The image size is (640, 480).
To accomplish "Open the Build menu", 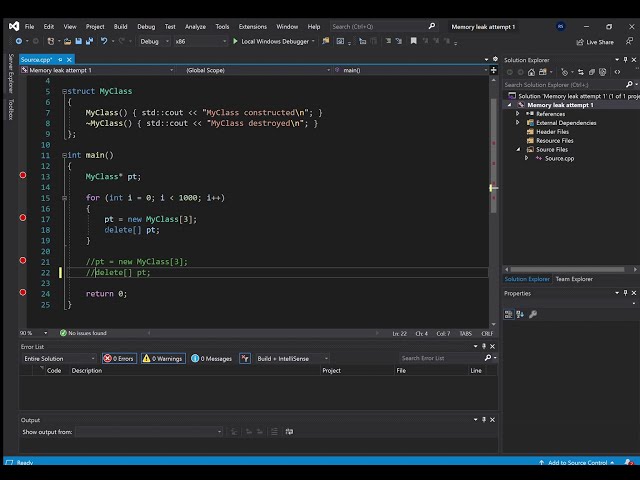I will point(120,27).
